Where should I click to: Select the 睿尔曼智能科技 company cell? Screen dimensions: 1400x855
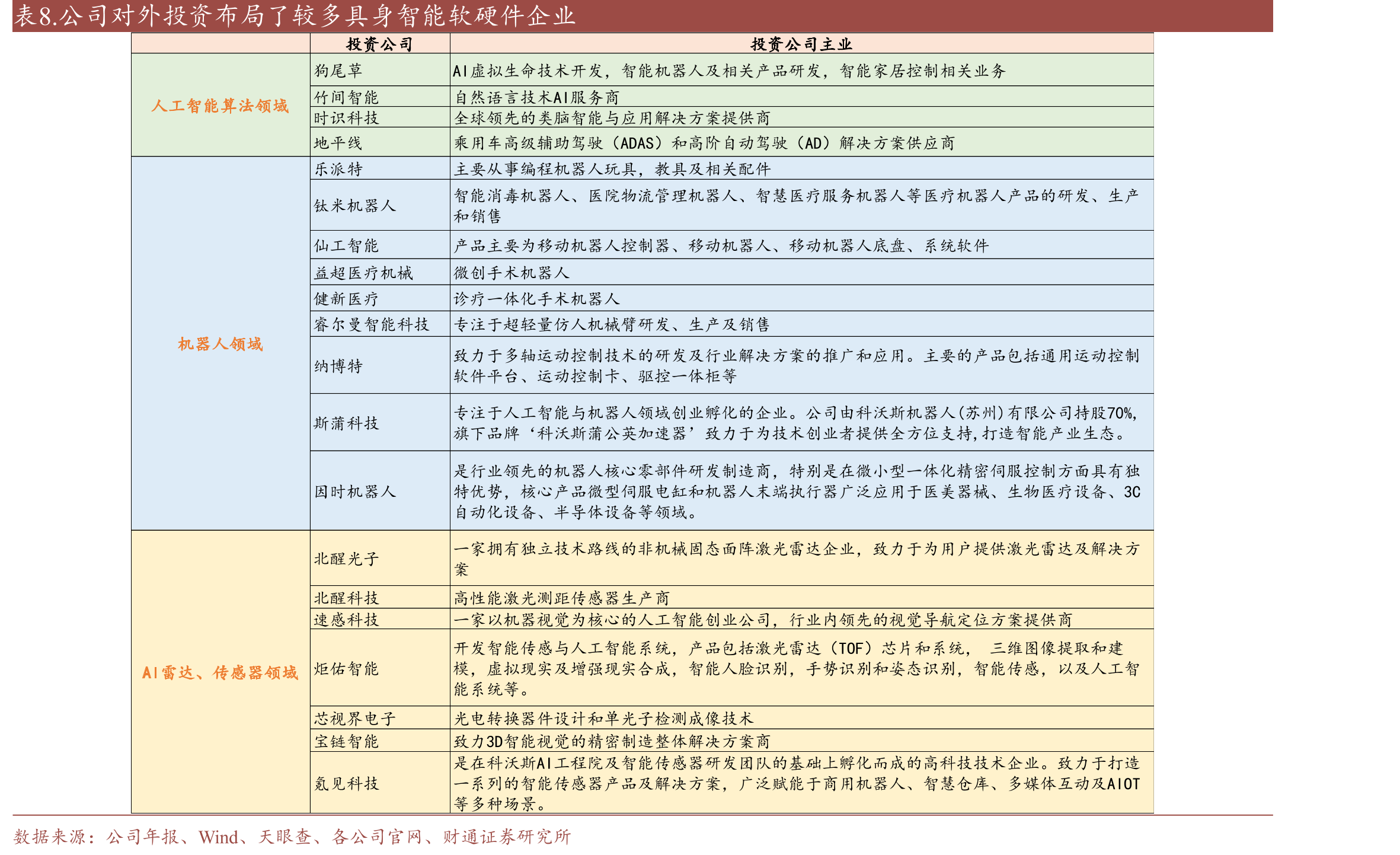[380, 324]
